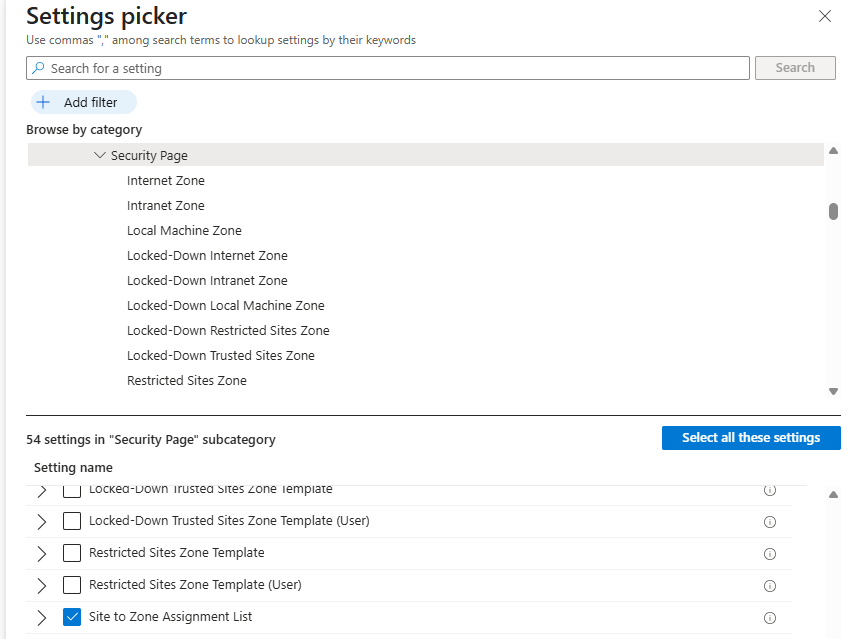850x639 pixels.
Task: Enable Locked-Down Trusted Sites Zone Template (User) checkbox
Action: (x=72, y=521)
